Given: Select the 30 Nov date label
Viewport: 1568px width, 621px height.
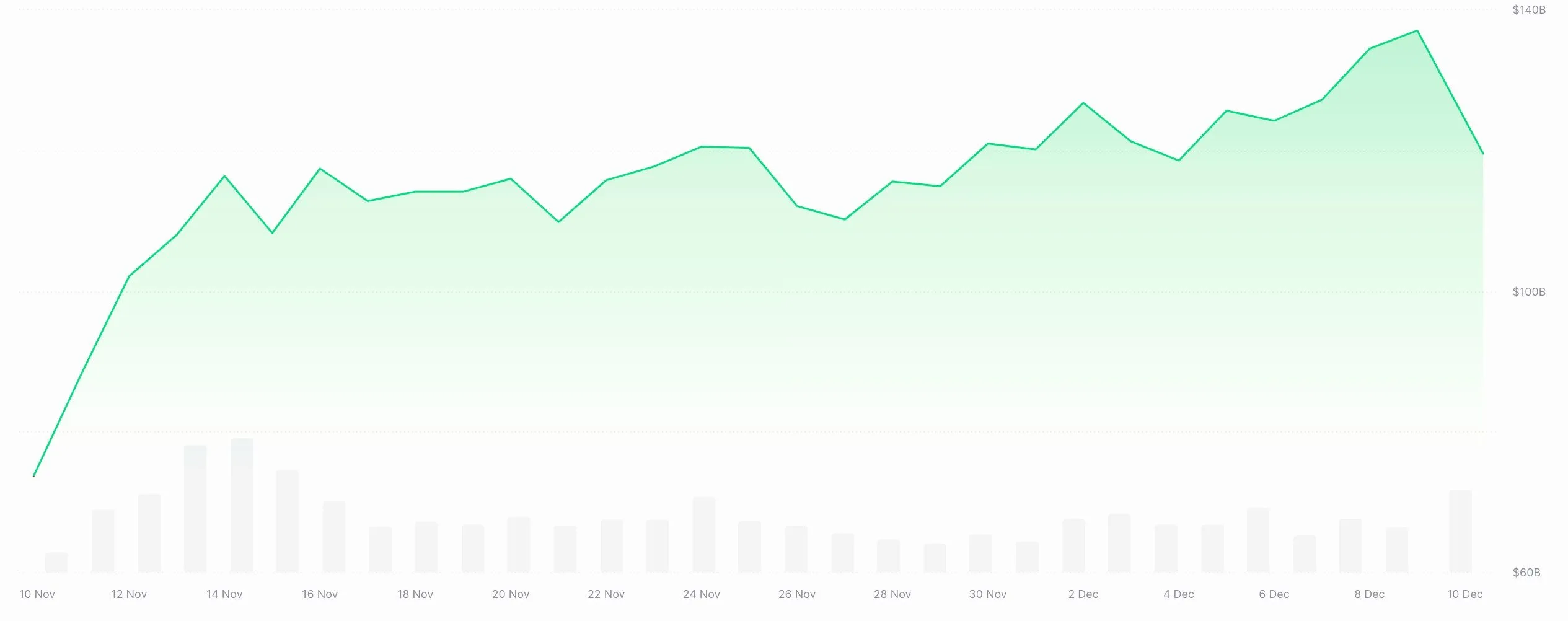Looking at the screenshot, I should [988, 594].
